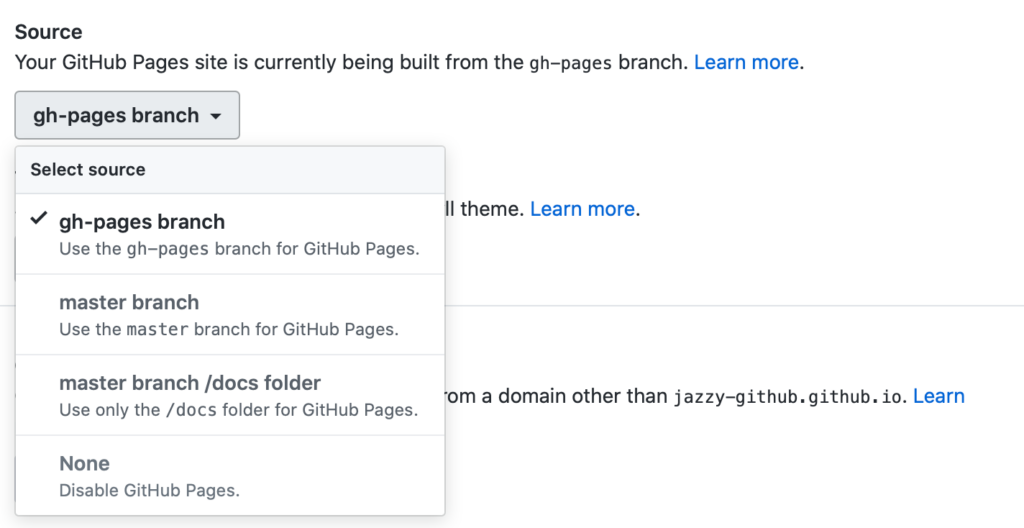This screenshot has height=528, width=1024.
Task: Choose None to disable GitHub Pages
Action: (x=231, y=476)
